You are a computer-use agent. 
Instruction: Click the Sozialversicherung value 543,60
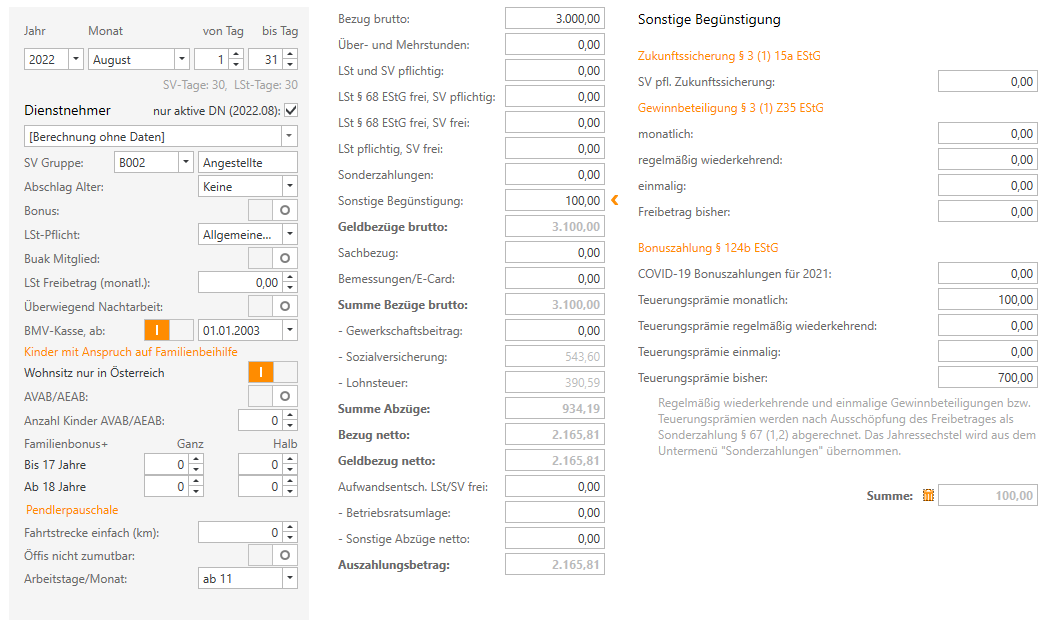point(555,357)
